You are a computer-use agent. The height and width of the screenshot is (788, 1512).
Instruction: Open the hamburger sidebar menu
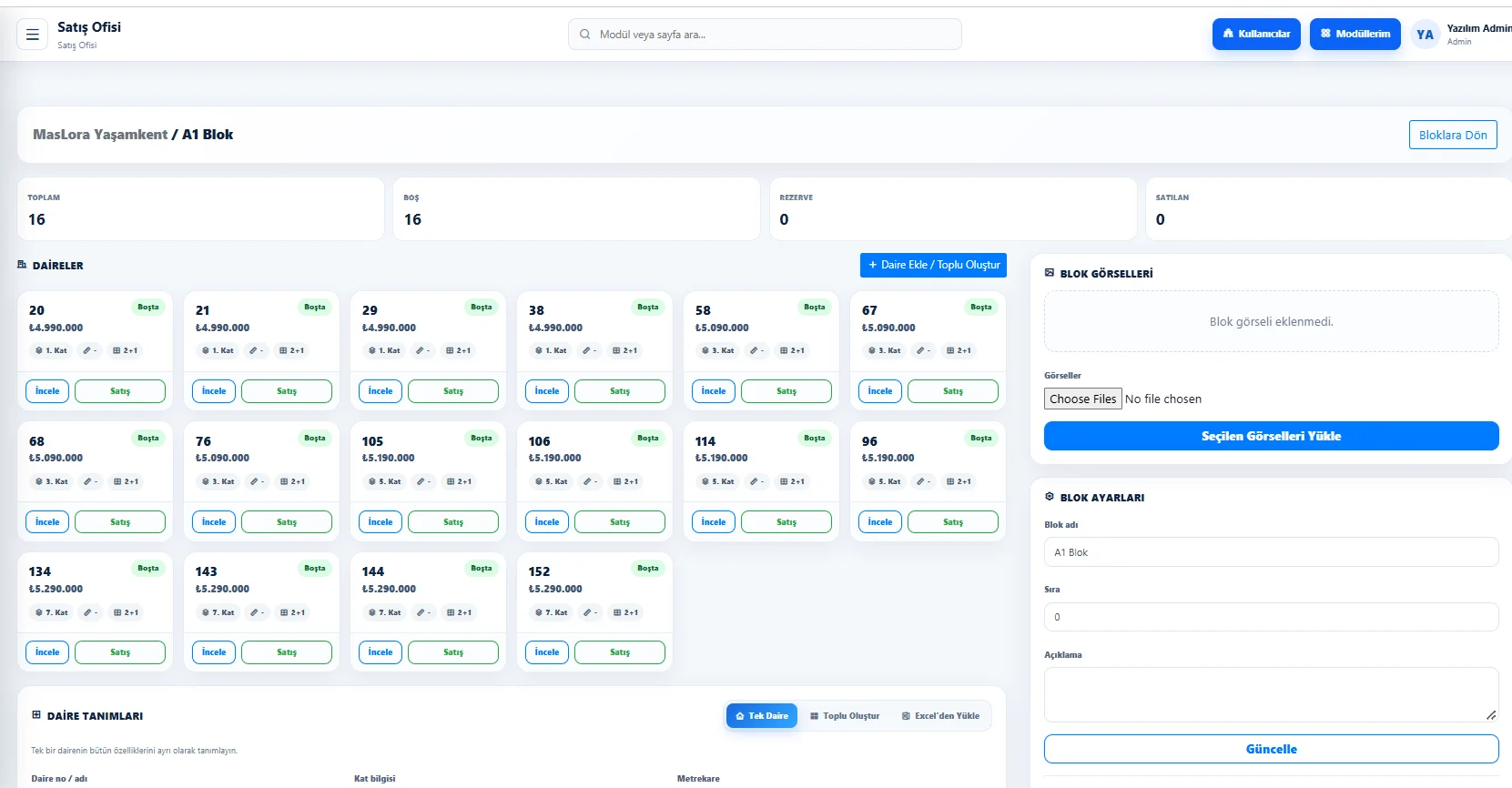[x=32, y=35]
